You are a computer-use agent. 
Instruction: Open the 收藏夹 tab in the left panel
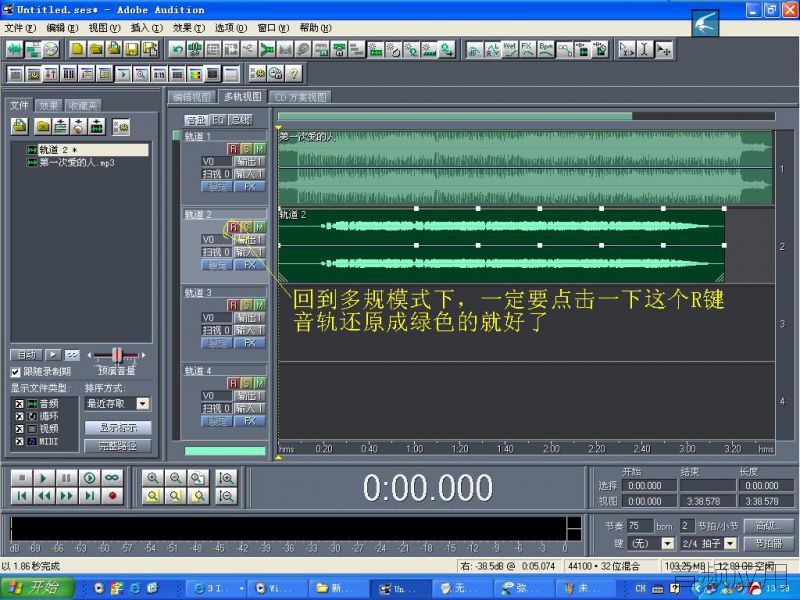click(83, 106)
